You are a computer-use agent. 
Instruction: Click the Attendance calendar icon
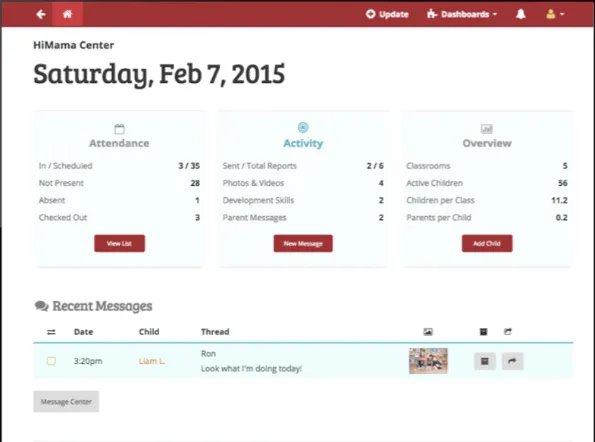(x=119, y=129)
